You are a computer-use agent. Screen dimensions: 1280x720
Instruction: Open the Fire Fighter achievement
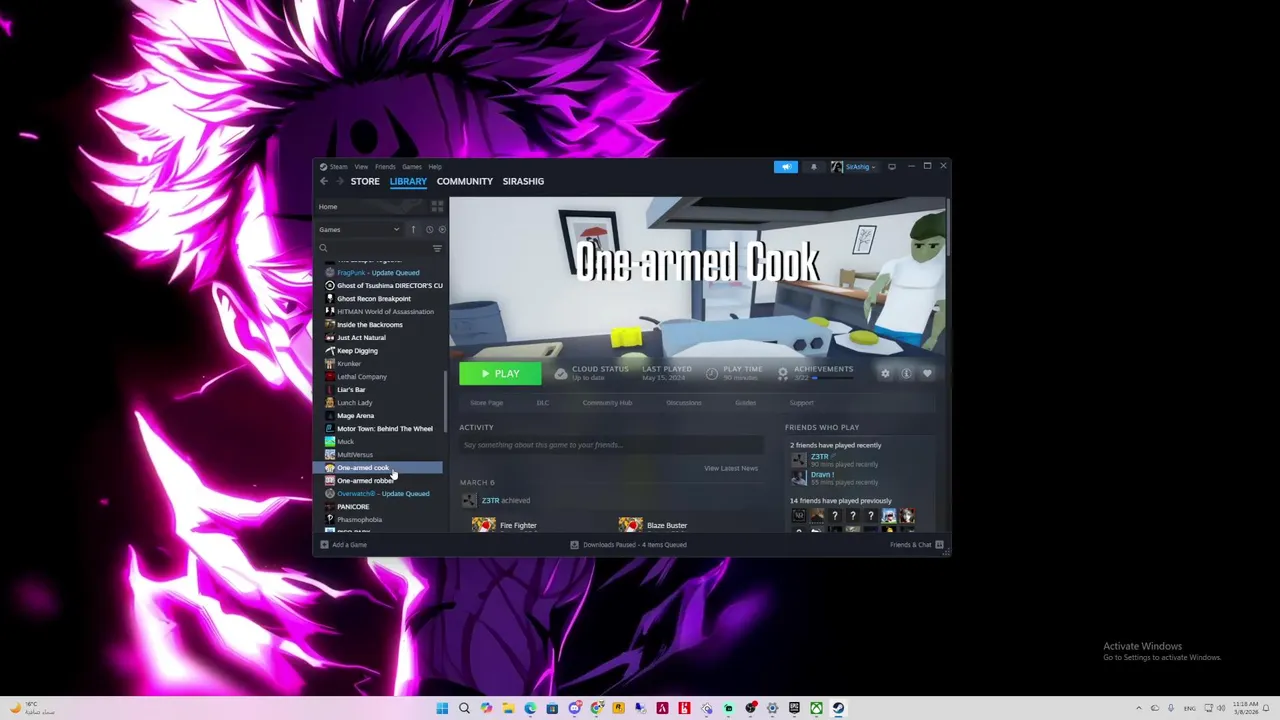[x=518, y=525]
